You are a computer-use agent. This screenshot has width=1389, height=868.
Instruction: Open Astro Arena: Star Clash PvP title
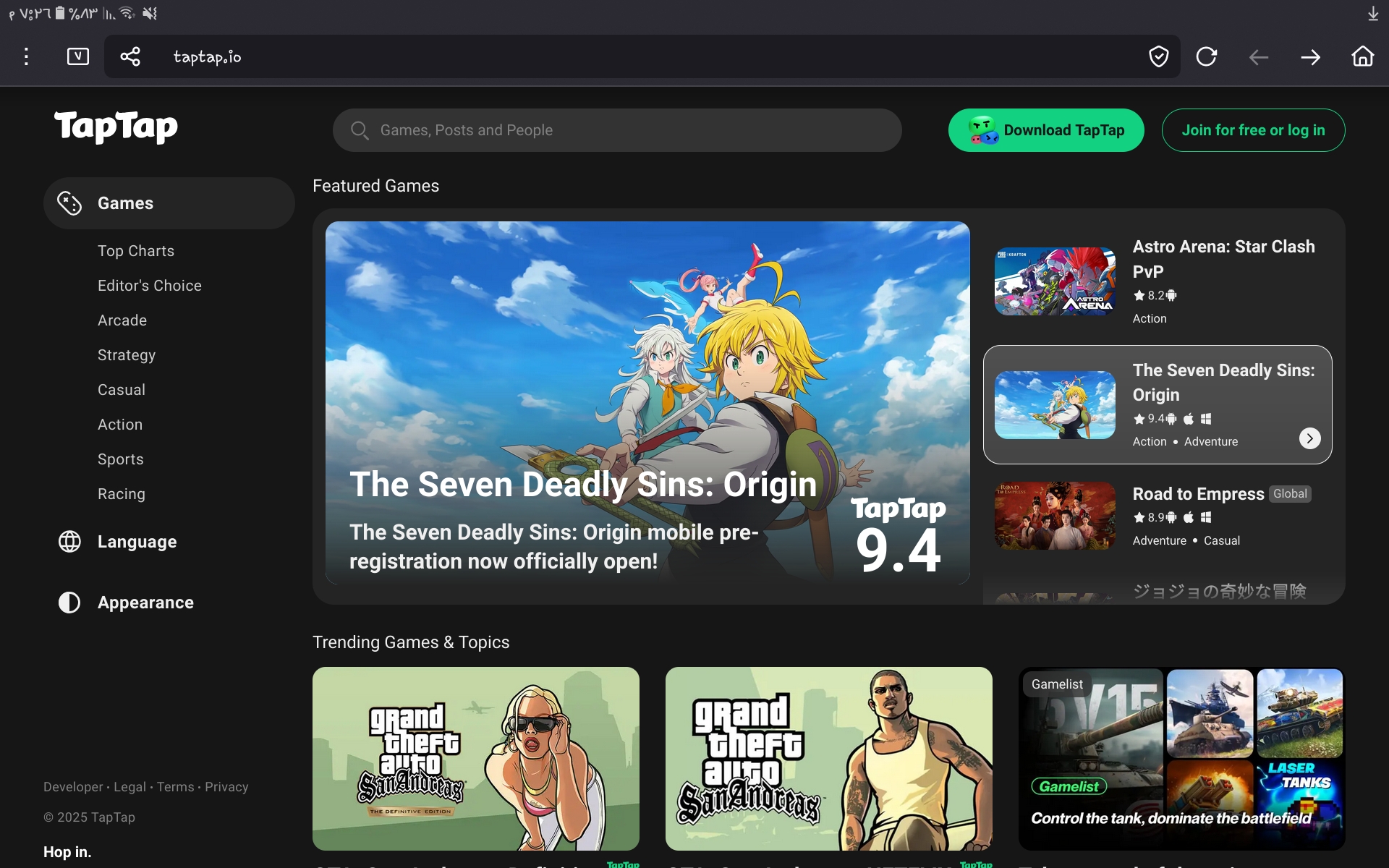(x=1223, y=259)
